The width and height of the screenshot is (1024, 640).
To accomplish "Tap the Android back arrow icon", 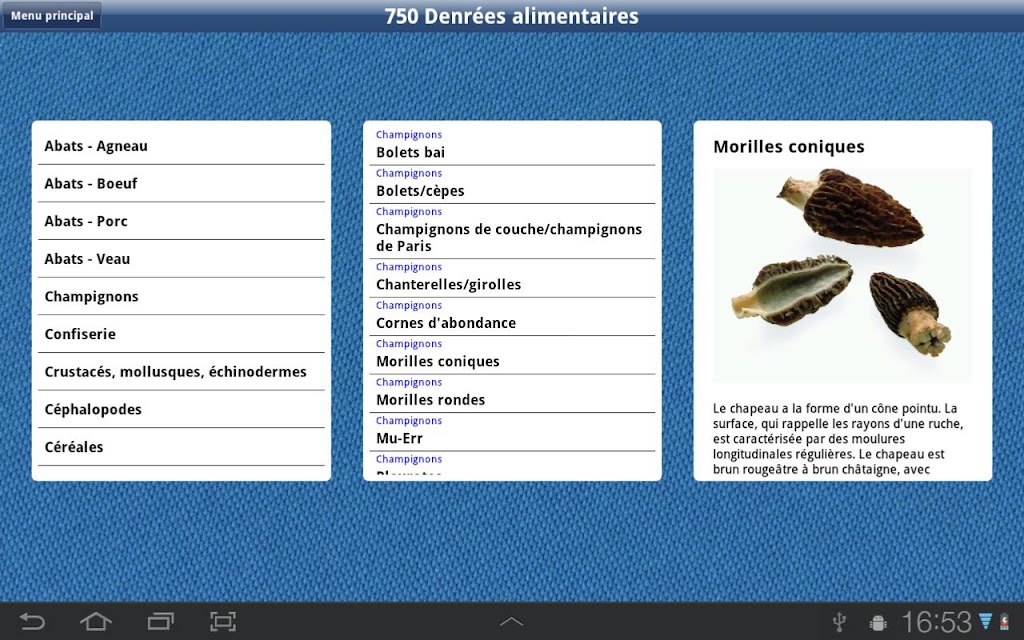I will point(32,621).
